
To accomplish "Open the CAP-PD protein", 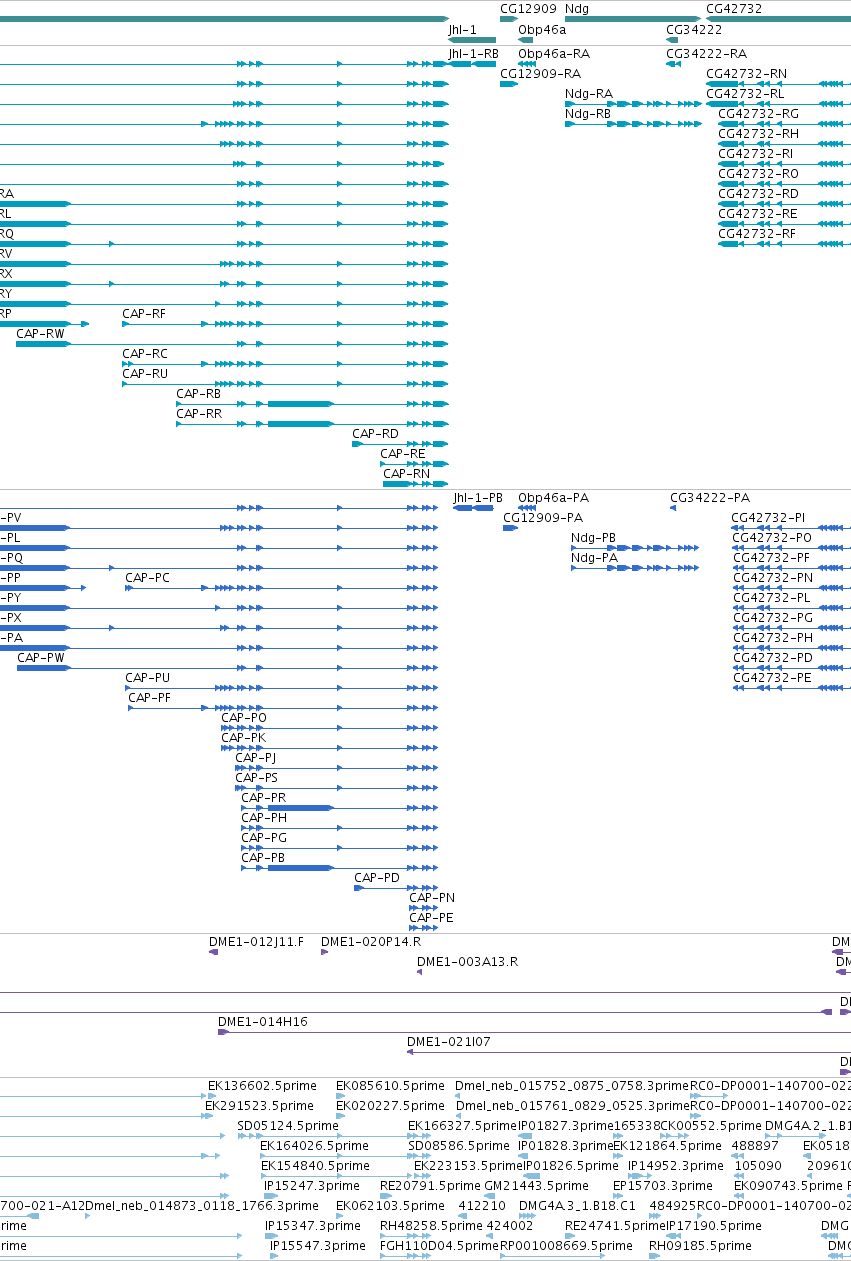I will (x=397, y=888).
